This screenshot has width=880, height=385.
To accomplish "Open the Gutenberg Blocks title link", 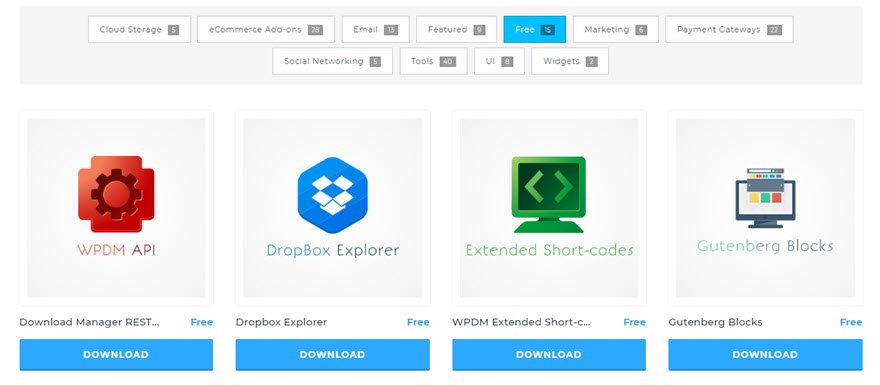I will tap(715, 322).
